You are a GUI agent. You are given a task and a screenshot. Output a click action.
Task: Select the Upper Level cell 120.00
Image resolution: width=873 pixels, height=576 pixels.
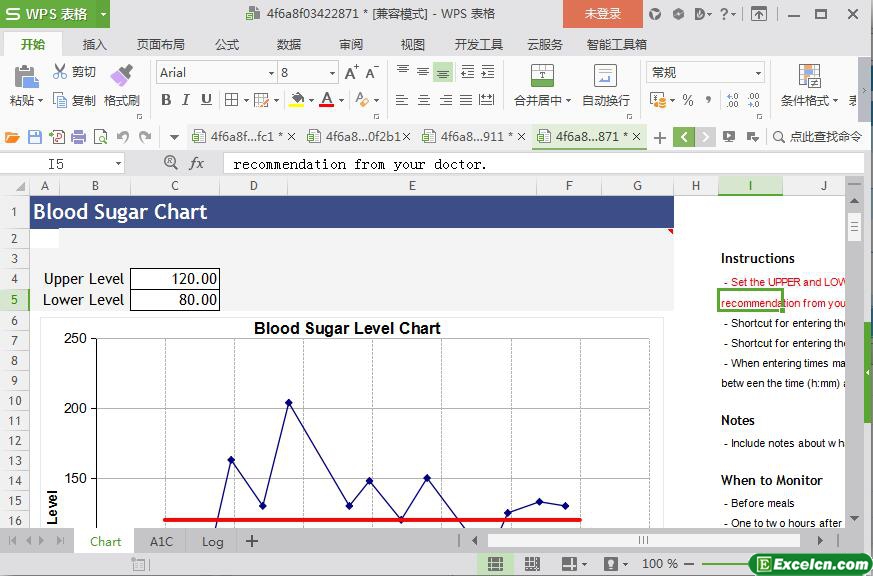(175, 278)
